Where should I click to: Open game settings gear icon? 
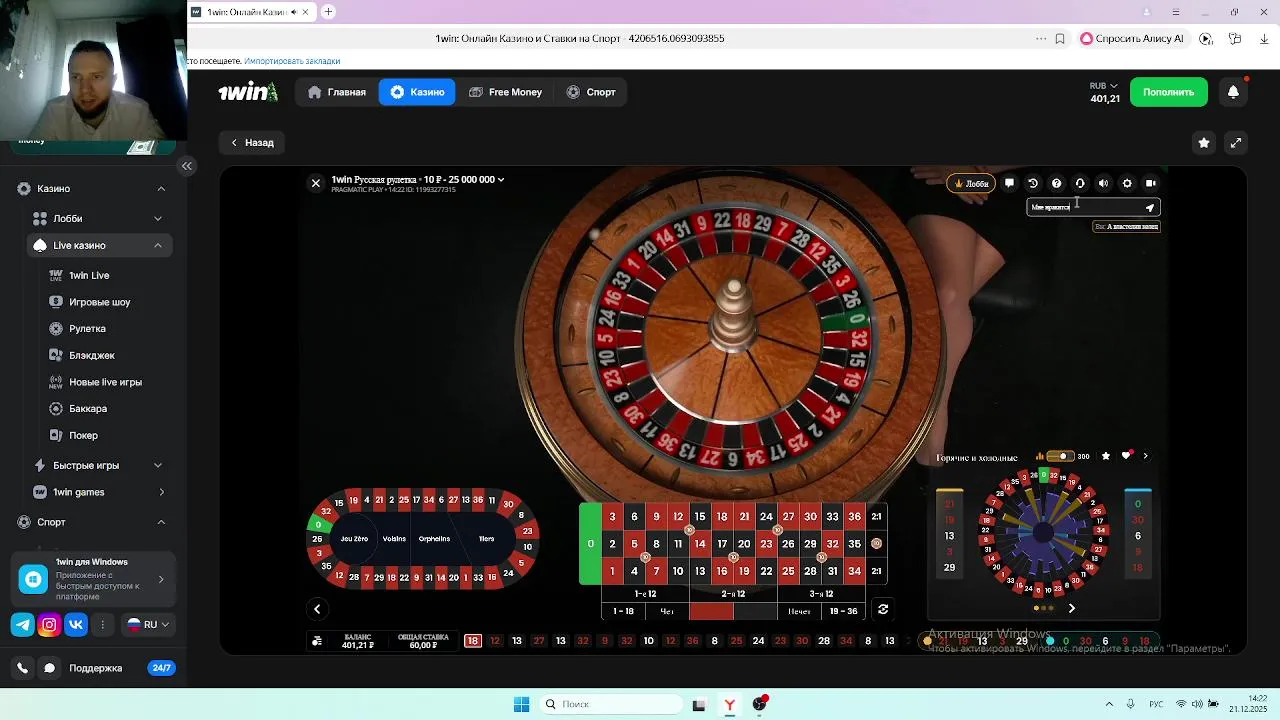pos(1127,183)
